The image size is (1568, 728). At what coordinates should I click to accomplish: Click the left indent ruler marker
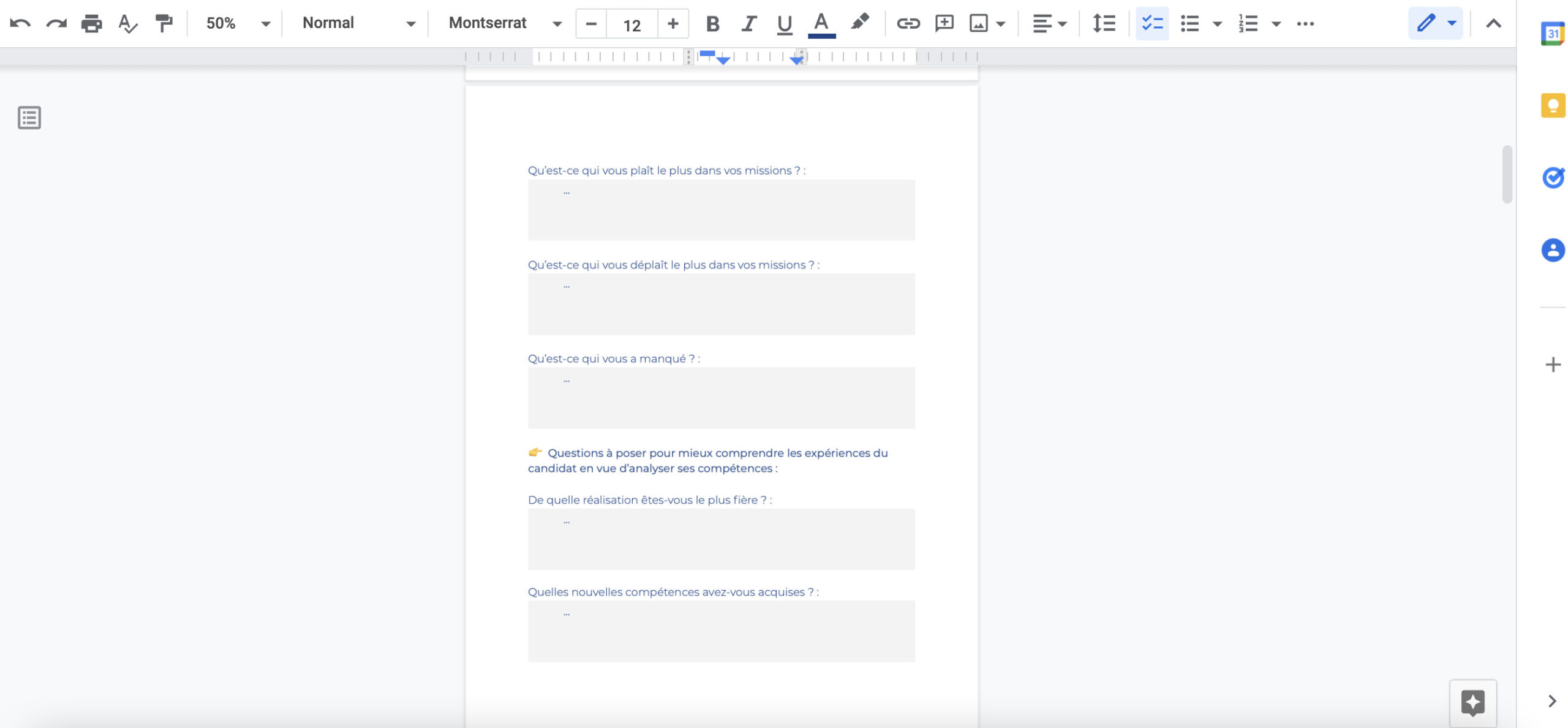tap(723, 60)
